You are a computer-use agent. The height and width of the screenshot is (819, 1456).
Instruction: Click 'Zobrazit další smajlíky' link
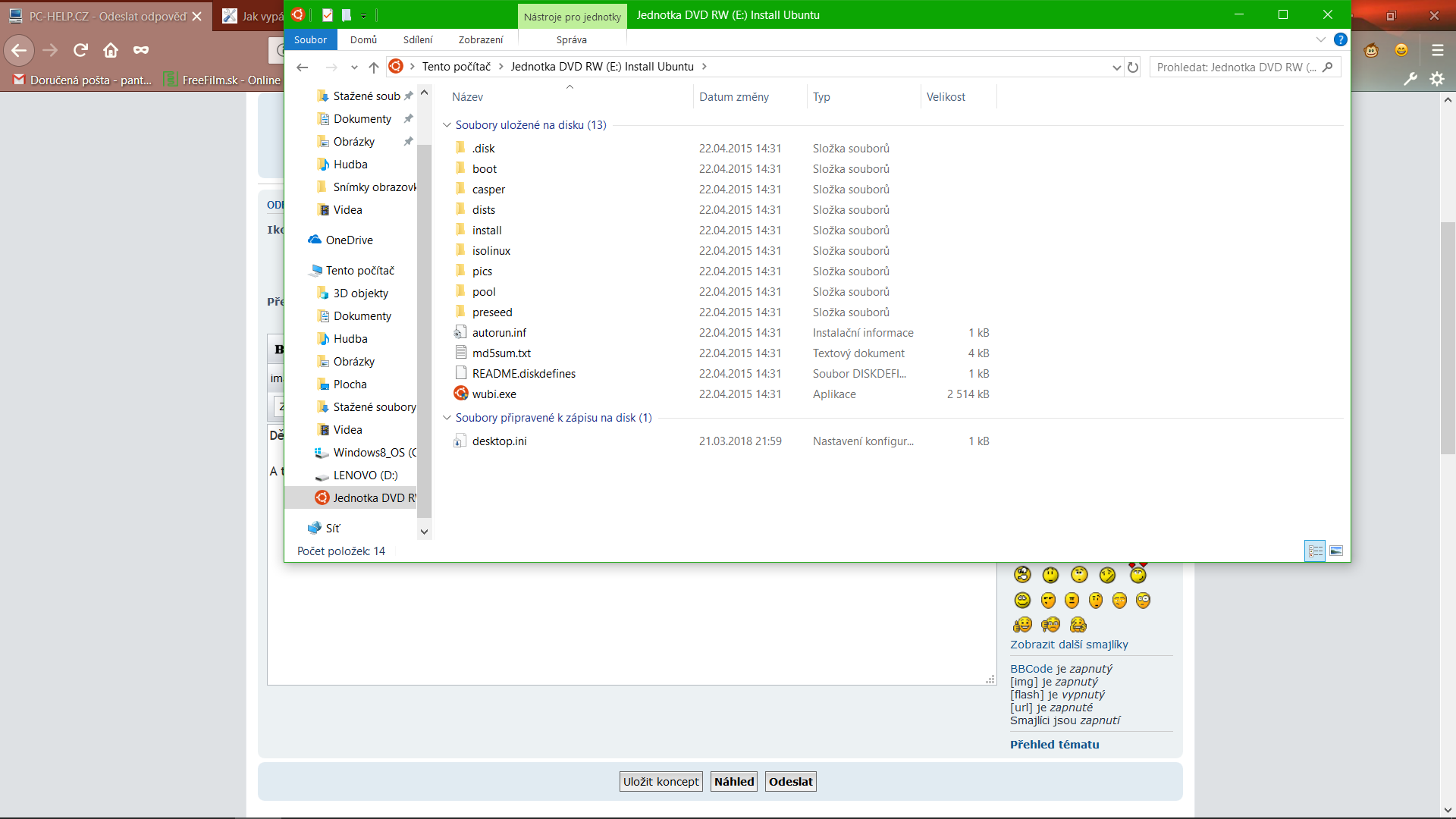(x=1068, y=645)
